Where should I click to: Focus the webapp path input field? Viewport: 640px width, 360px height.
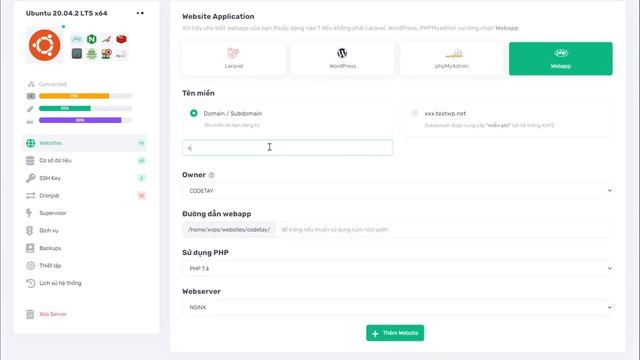tap(444, 229)
